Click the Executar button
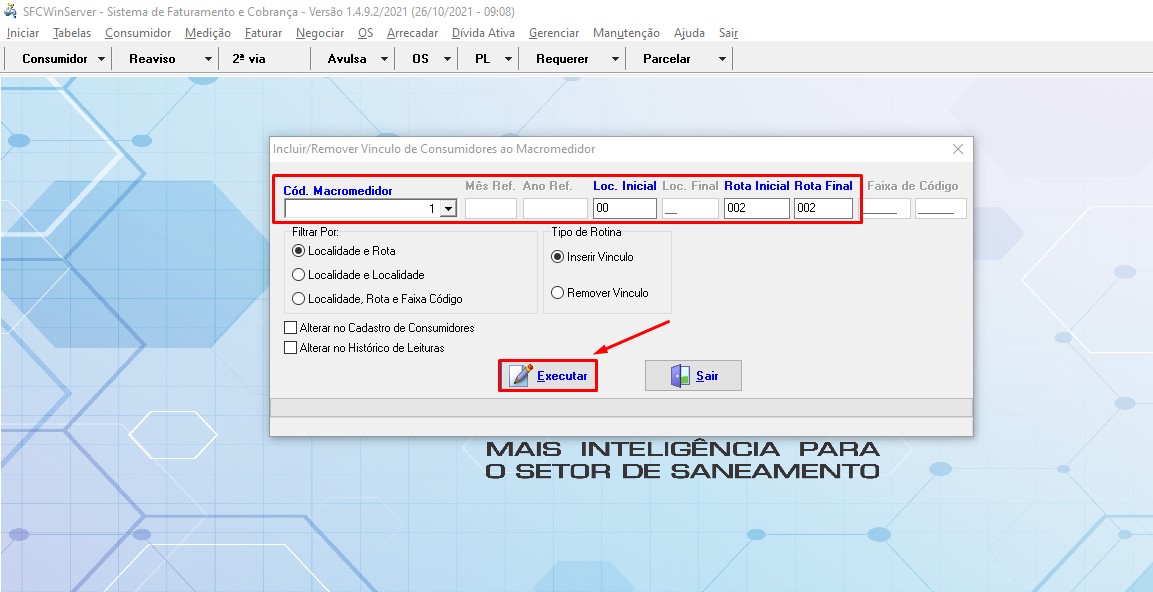This screenshot has height=592, width=1153. [548, 374]
